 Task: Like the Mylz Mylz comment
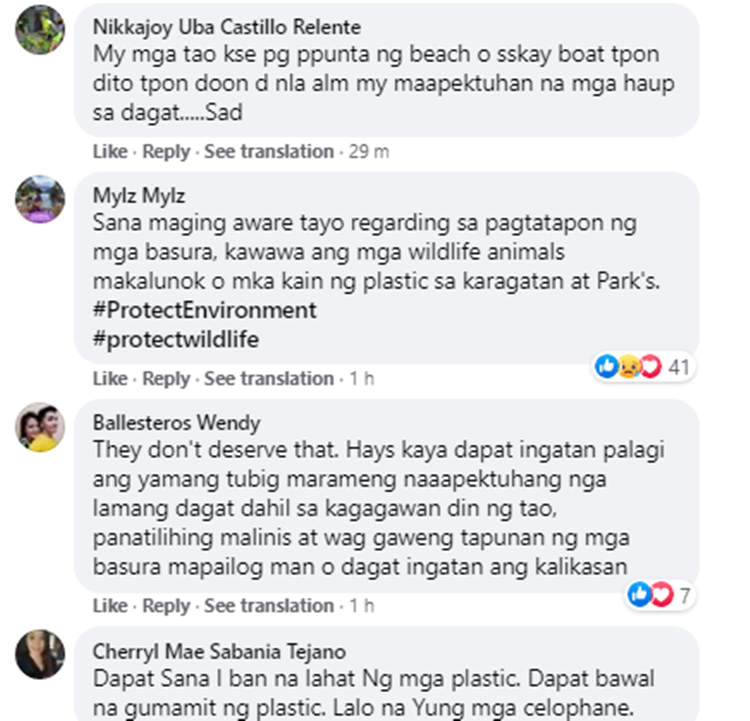point(110,378)
